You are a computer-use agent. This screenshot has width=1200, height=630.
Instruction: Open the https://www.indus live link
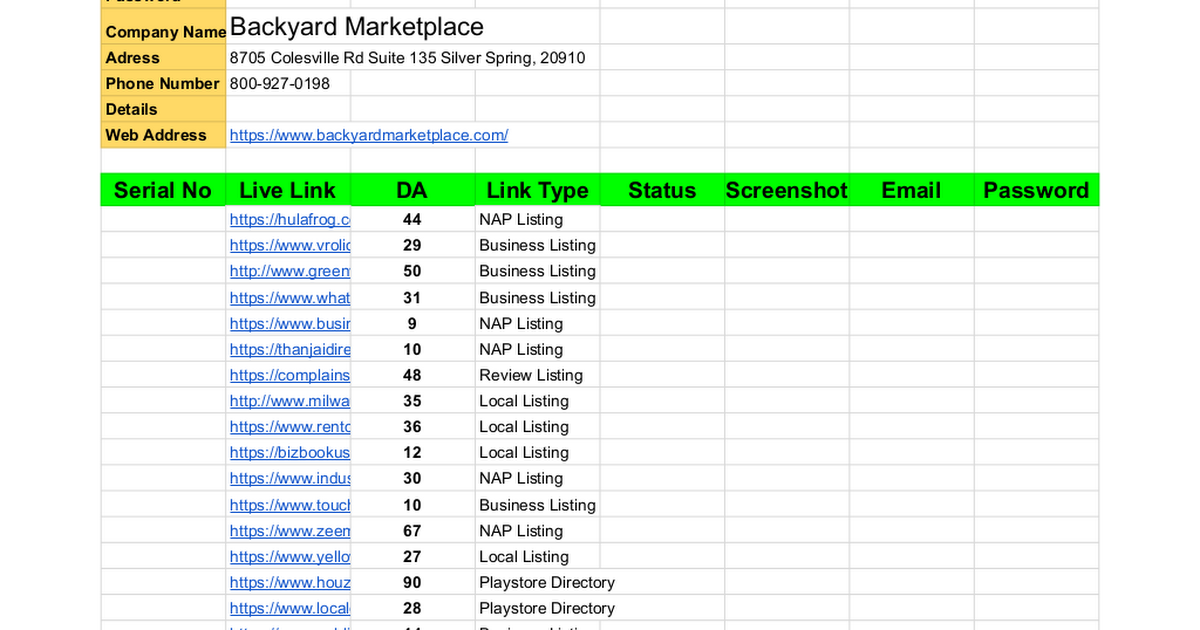tap(290, 479)
